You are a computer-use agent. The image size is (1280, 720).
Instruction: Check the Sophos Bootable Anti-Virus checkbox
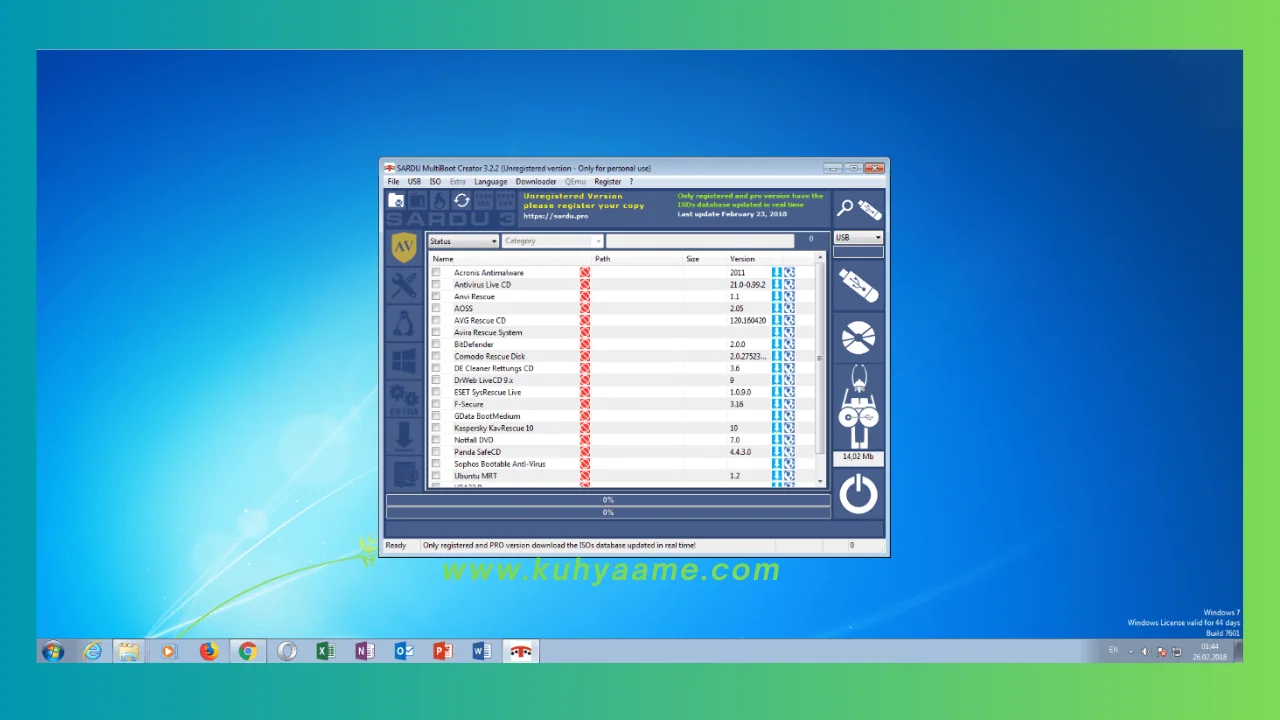[x=436, y=464]
